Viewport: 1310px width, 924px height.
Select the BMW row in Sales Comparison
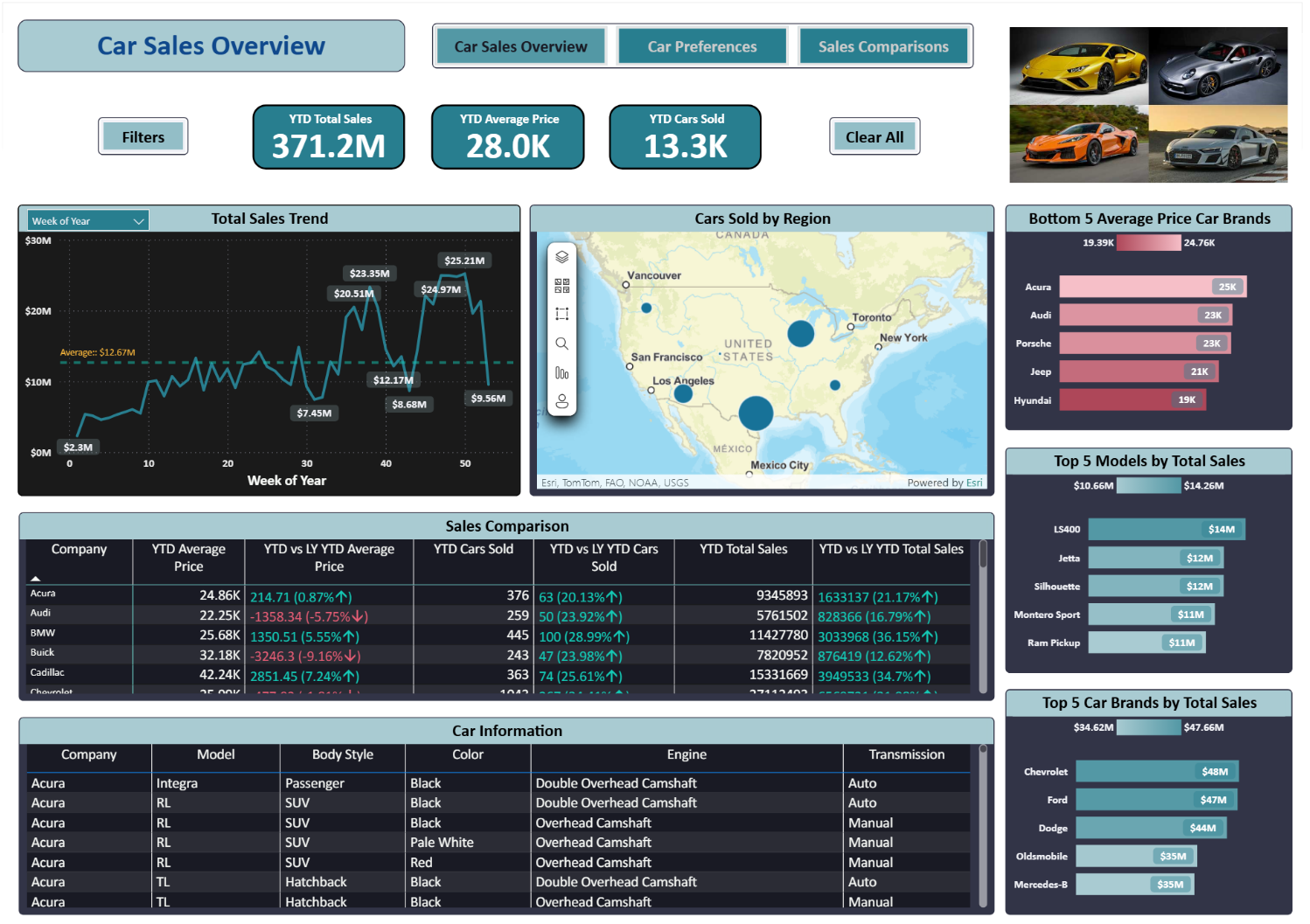point(498,635)
